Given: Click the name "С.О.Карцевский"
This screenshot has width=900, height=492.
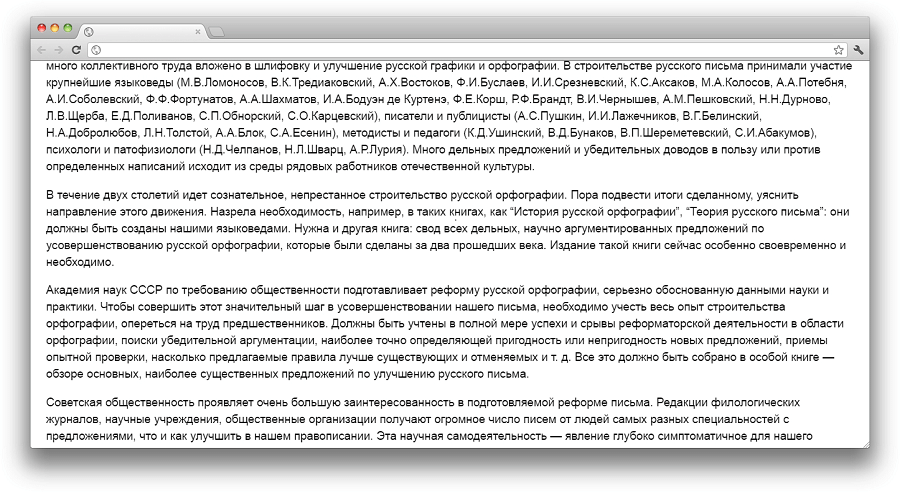Looking at the screenshot, I should click(331, 116).
